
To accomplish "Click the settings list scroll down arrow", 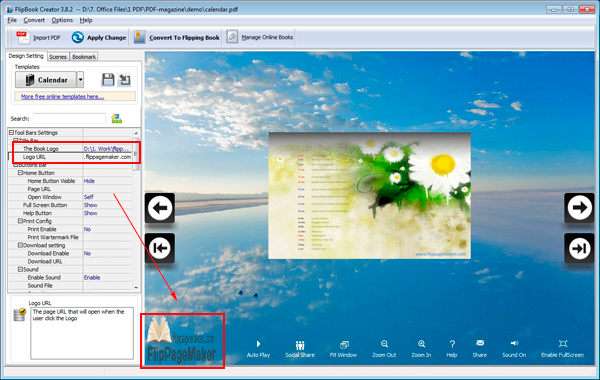I will pyautogui.click(x=136, y=287).
